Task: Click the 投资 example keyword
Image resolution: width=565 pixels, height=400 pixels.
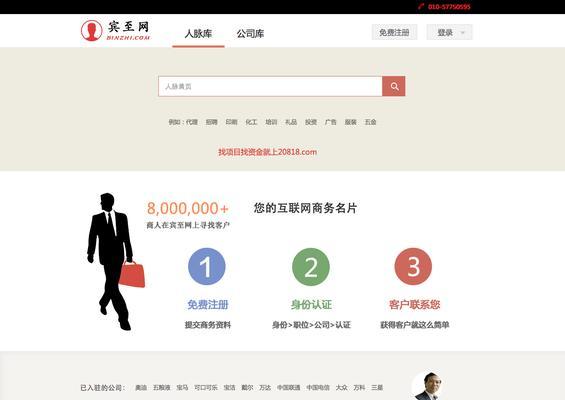Action: [311, 122]
